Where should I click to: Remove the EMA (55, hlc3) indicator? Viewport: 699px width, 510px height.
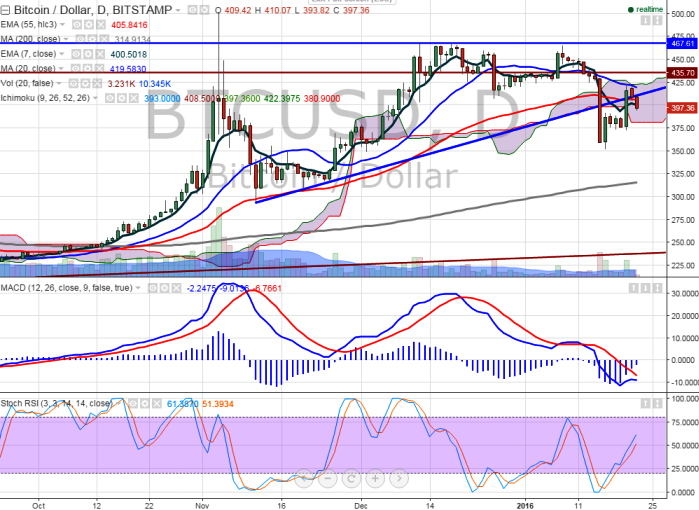[101, 25]
